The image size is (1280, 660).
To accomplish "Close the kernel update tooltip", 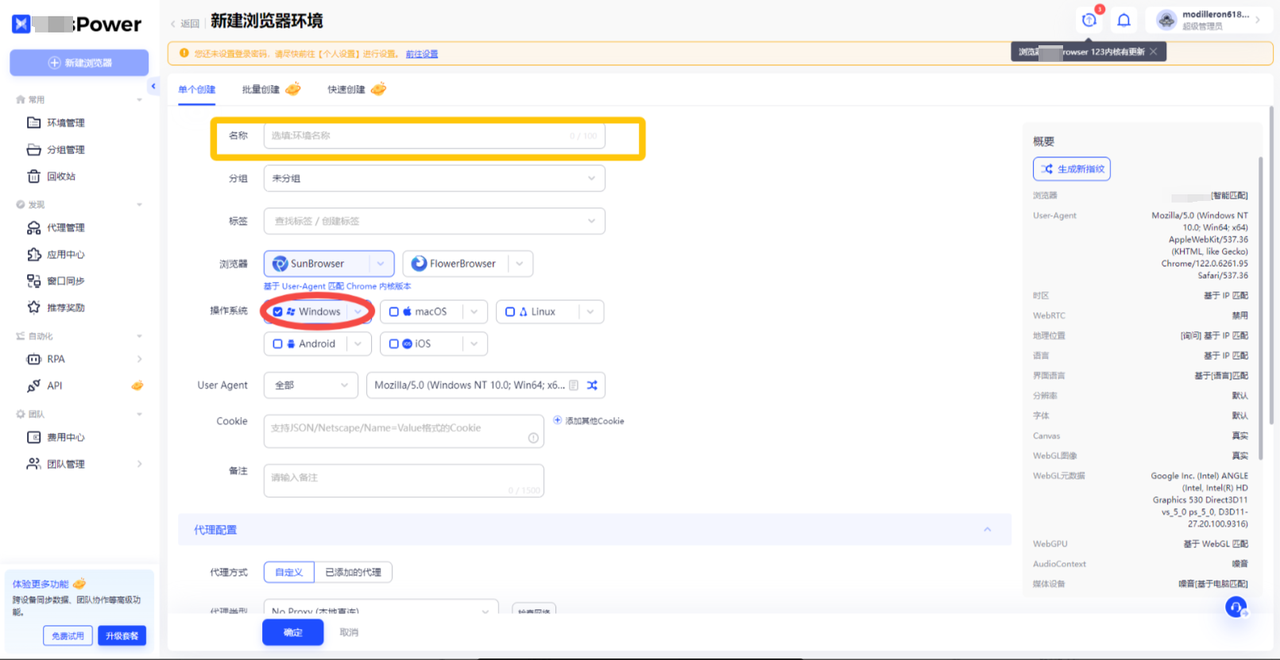I will coord(1153,51).
